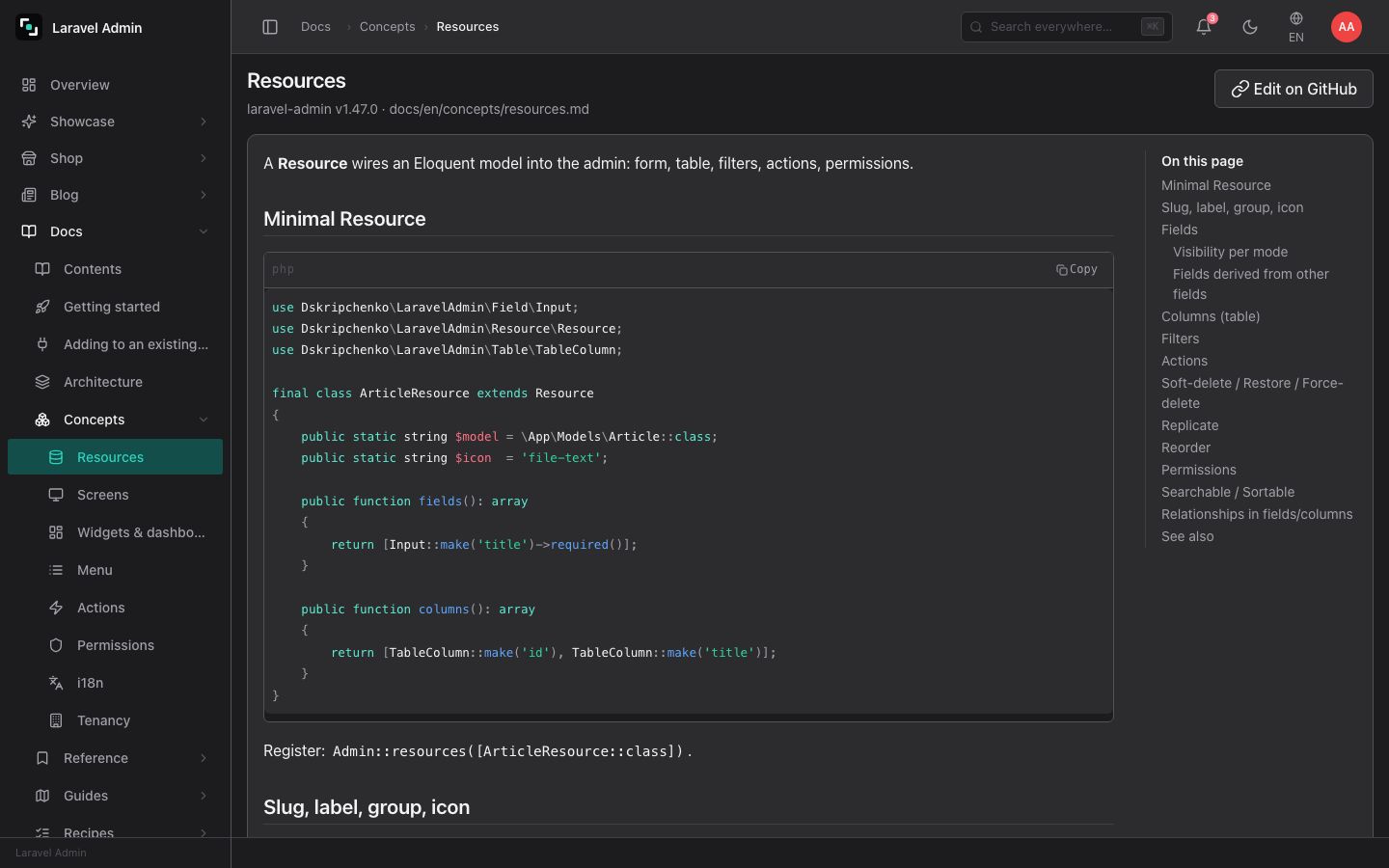Image resolution: width=1389 pixels, height=868 pixels.
Task: Click the Guides map icon
Action: pyautogui.click(x=42, y=796)
